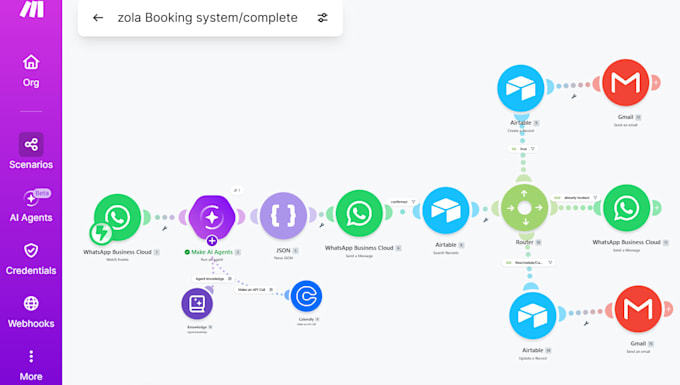Click the 'Agent knowledge' connector label
Viewport: 680px width, 385px height.
tap(213, 279)
